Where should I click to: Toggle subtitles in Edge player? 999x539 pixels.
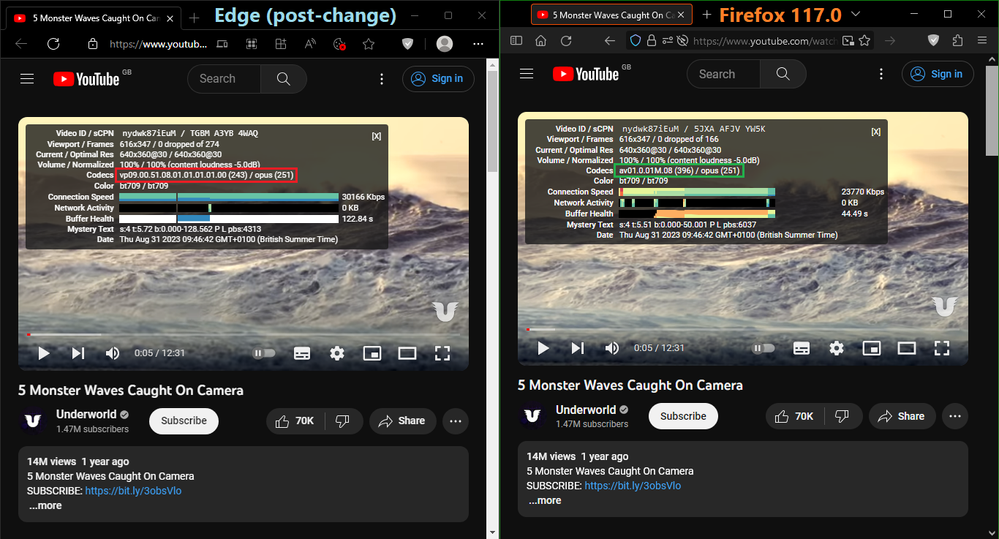pos(302,353)
